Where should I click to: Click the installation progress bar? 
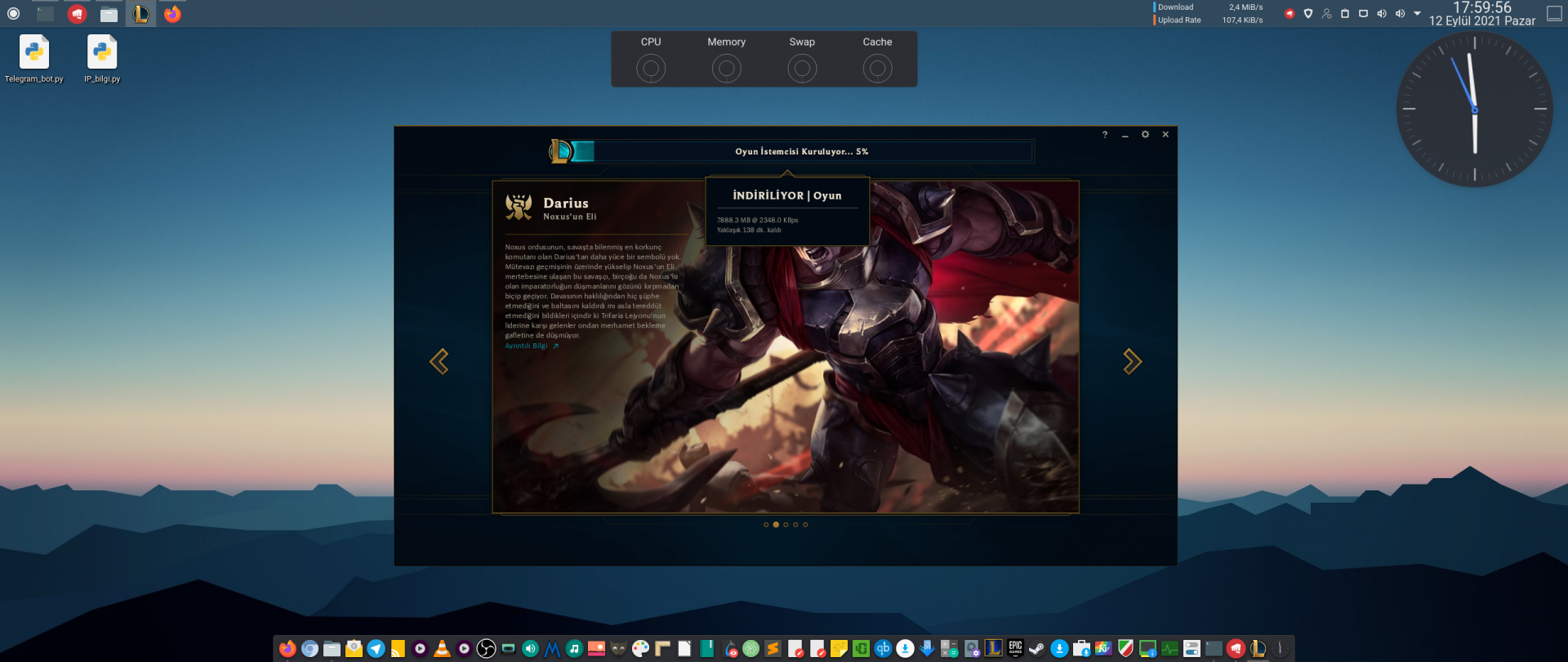(x=803, y=151)
